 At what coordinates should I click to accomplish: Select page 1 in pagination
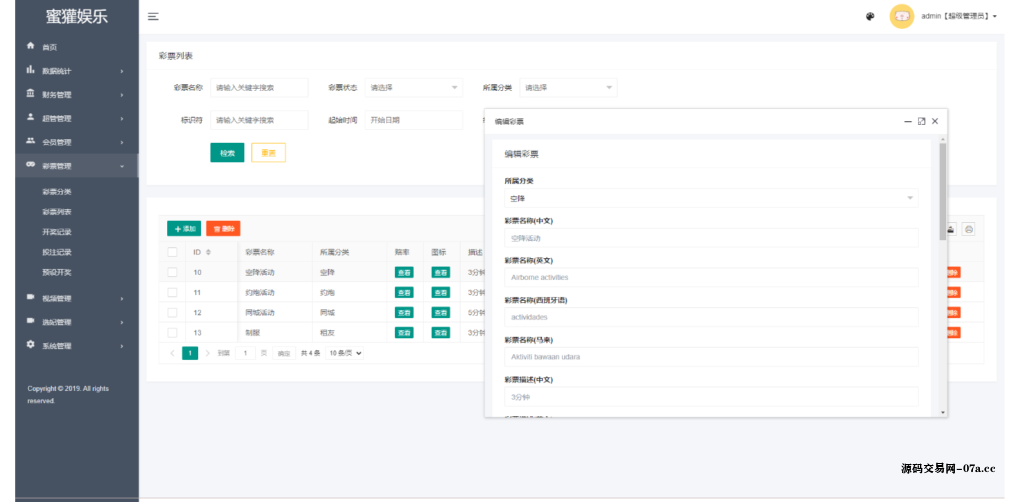pos(190,353)
